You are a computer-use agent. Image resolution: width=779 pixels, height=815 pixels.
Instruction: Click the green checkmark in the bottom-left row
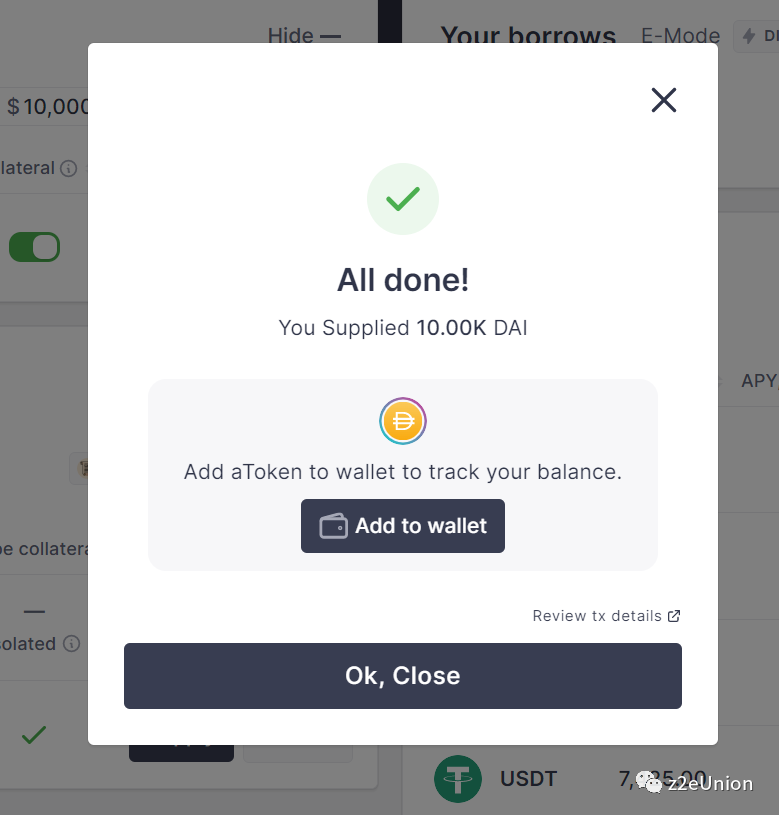[x=34, y=735]
